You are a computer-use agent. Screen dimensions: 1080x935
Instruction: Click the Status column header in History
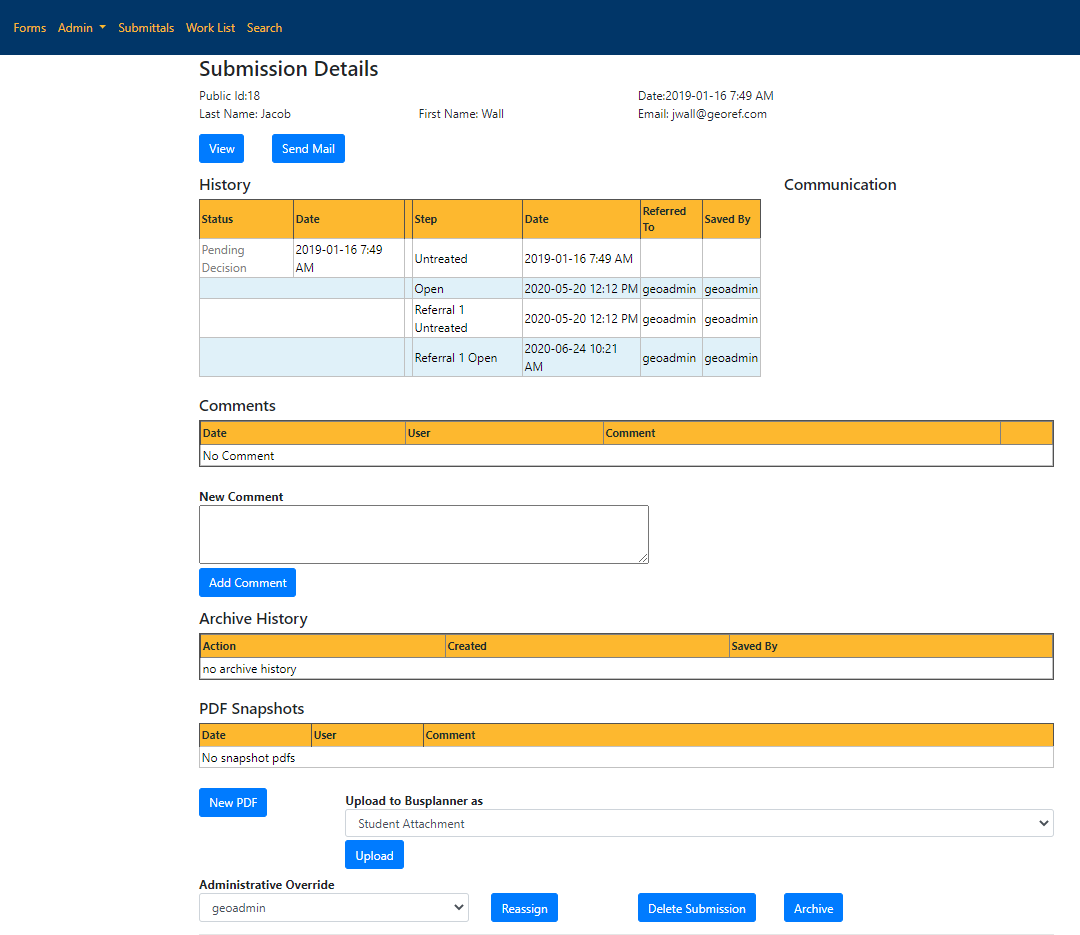[217, 219]
